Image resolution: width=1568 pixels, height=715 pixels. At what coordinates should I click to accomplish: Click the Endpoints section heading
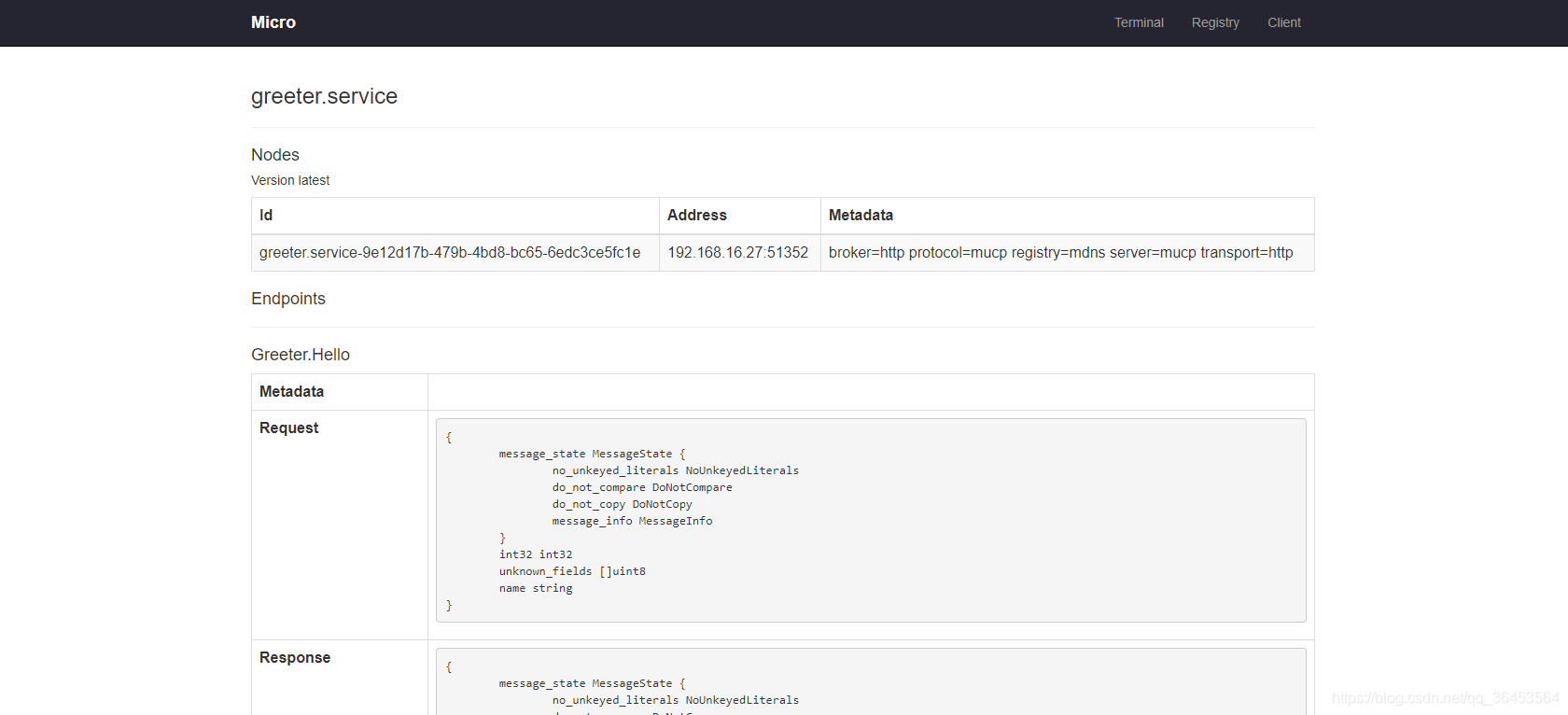tap(288, 299)
